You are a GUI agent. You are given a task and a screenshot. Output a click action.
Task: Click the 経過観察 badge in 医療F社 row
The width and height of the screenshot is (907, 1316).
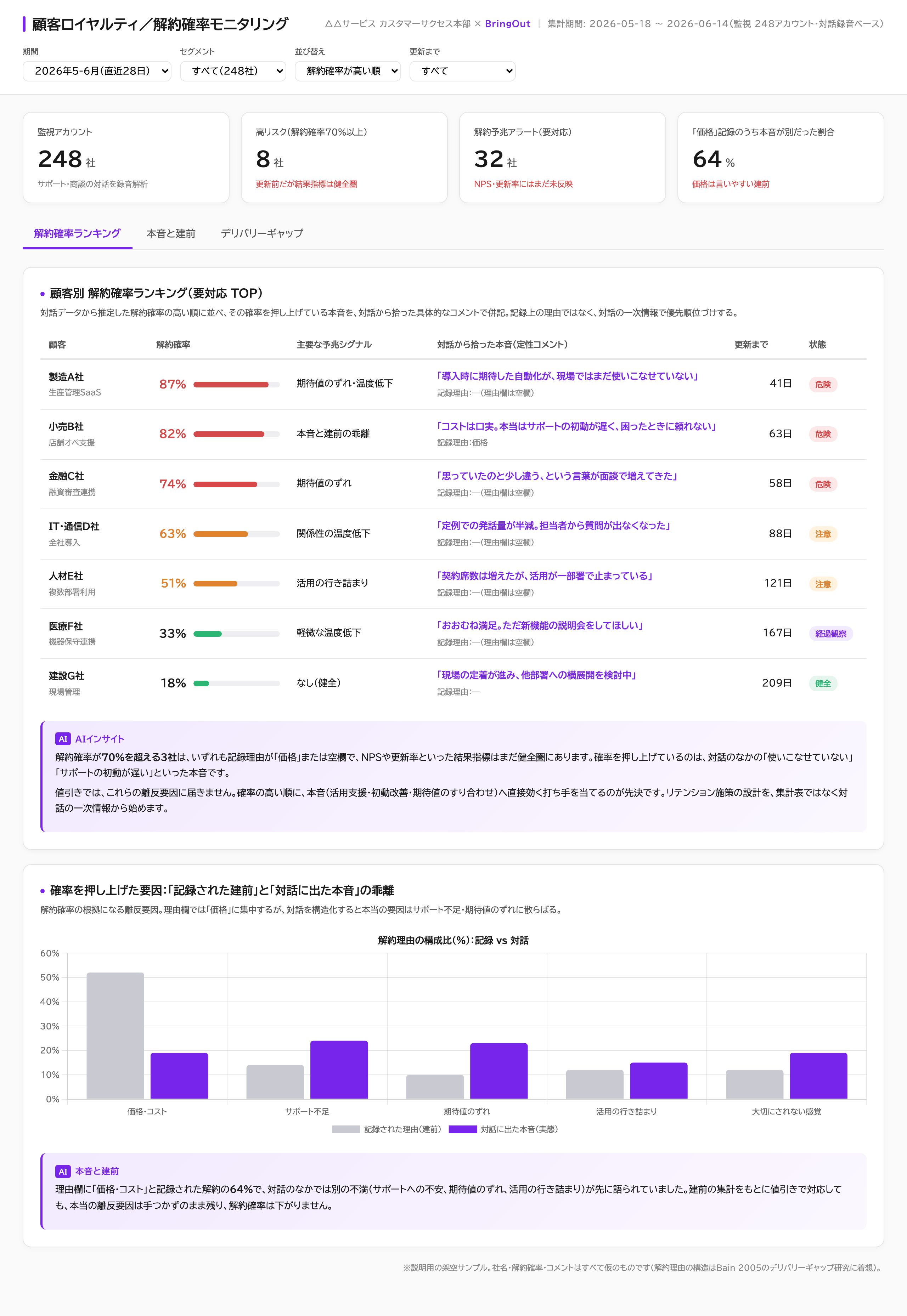[830, 634]
